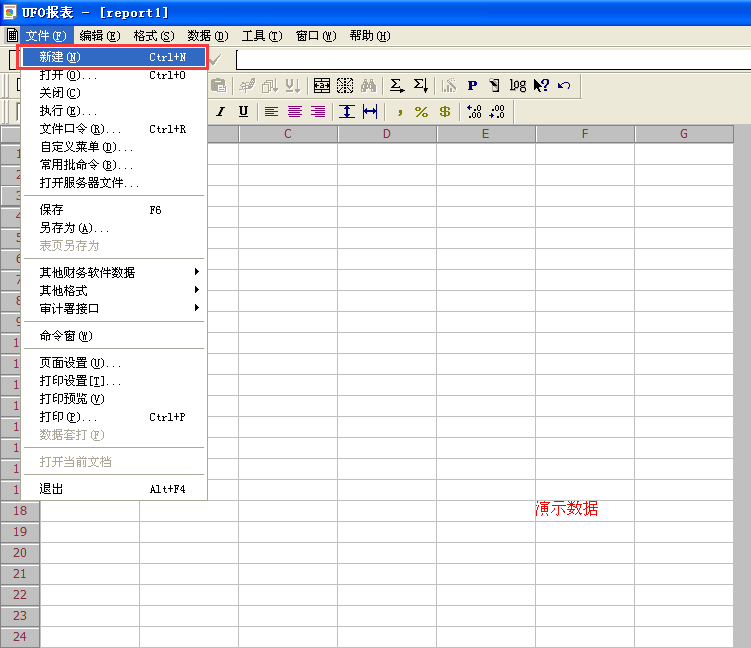Click the 文件(F) menu title
The image size is (751, 648).
(x=46, y=36)
